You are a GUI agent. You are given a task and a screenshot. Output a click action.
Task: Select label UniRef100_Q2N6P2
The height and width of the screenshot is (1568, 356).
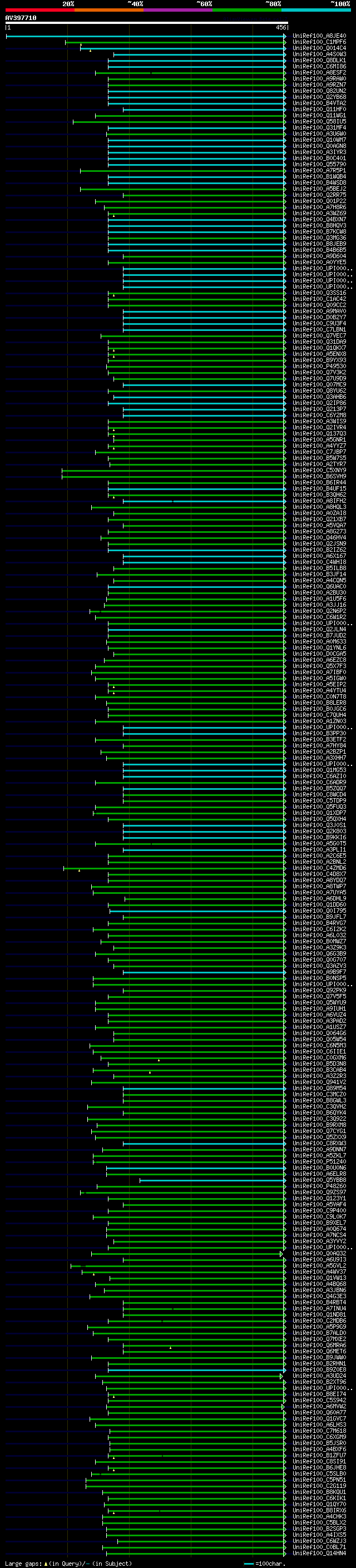tap(319, 612)
